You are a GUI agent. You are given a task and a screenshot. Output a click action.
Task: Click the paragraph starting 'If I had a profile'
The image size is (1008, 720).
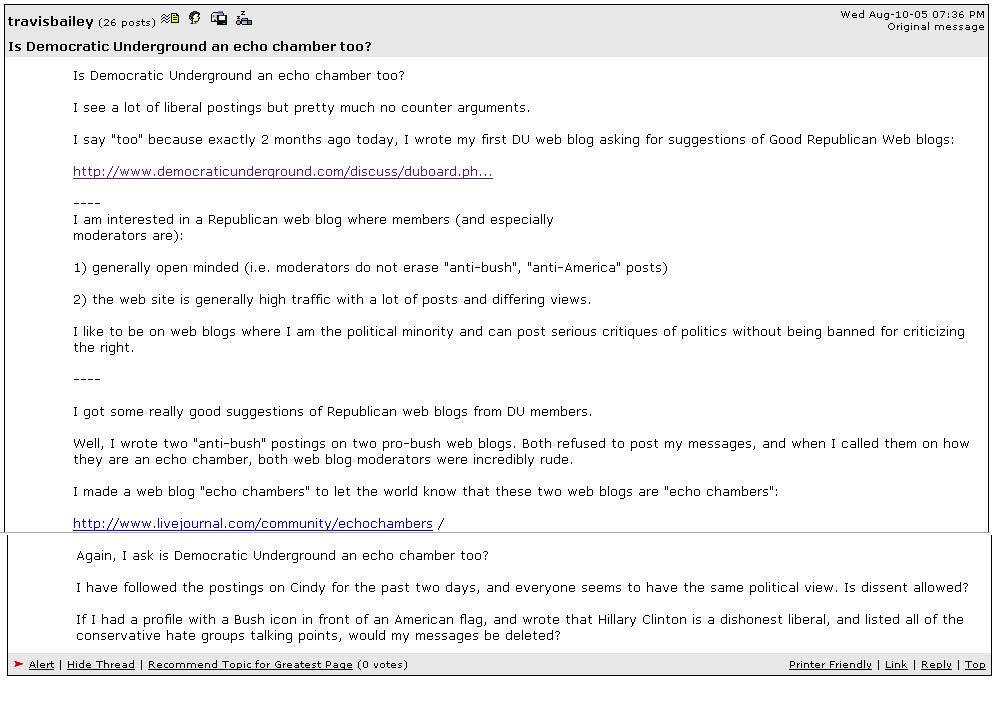pyautogui.click(x=519, y=627)
